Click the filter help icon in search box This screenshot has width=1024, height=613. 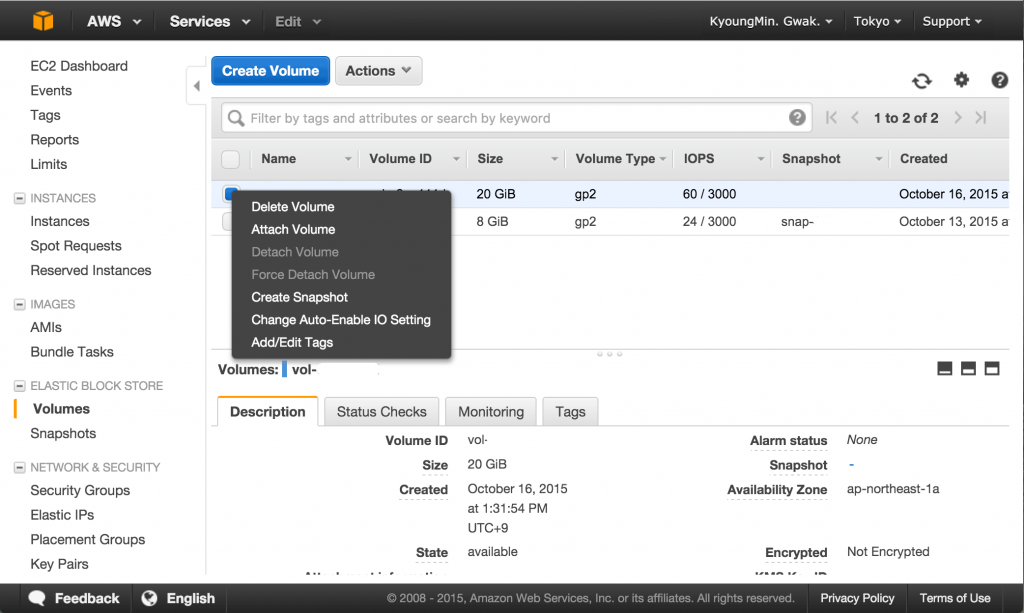click(x=797, y=118)
